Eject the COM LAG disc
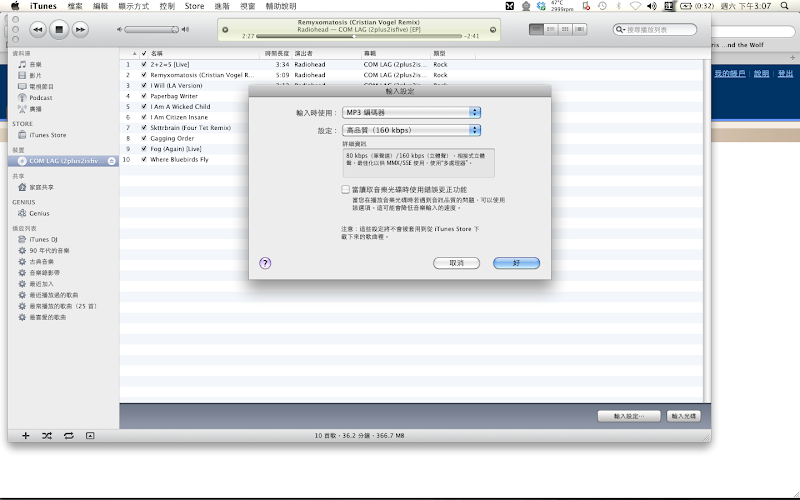This screenshot has height=500, width=800. point(112,161)
